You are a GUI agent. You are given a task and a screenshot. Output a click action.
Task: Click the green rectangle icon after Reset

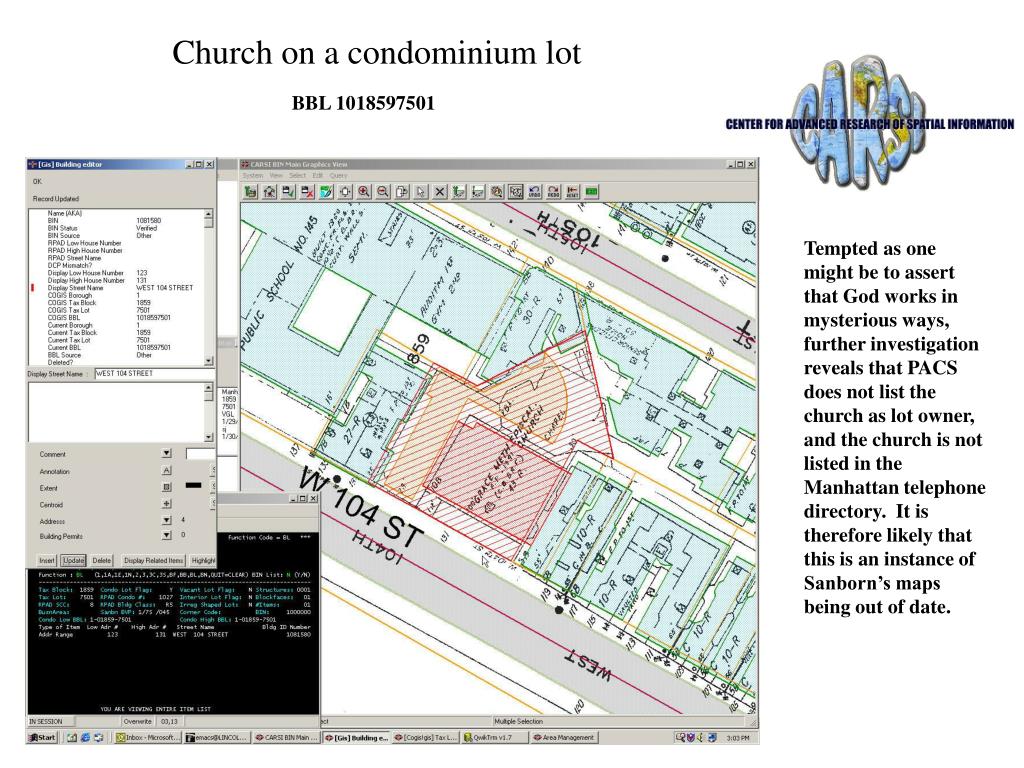(x=592, y=191)
